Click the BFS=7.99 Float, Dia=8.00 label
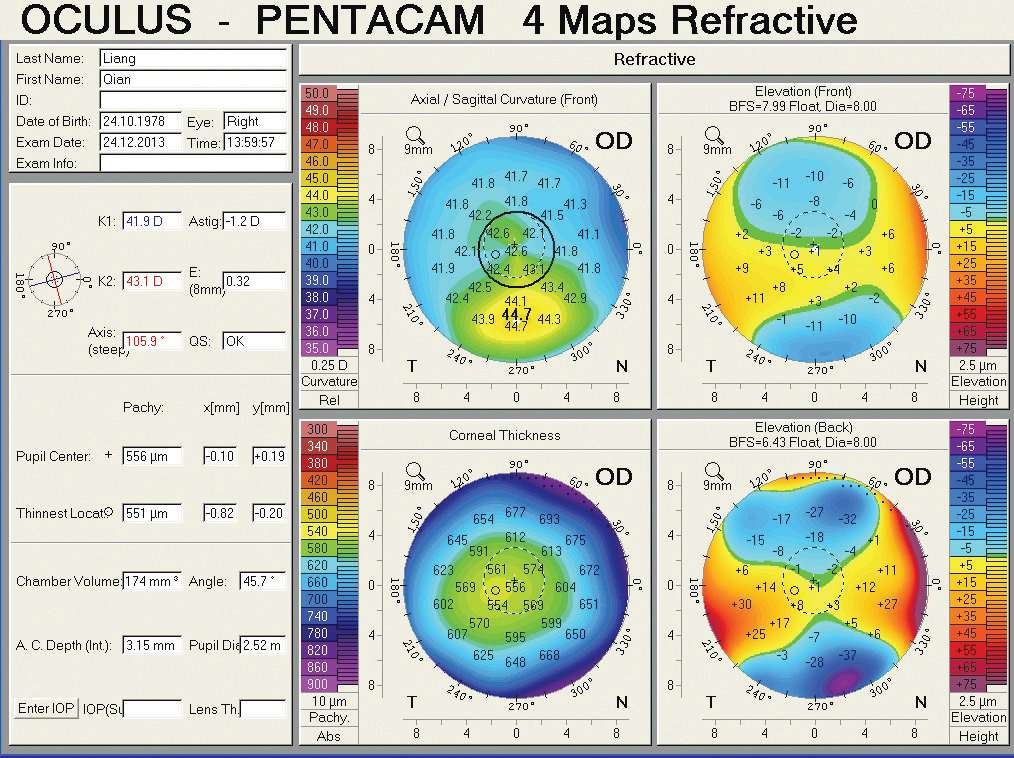 click(x=803, y=106)
